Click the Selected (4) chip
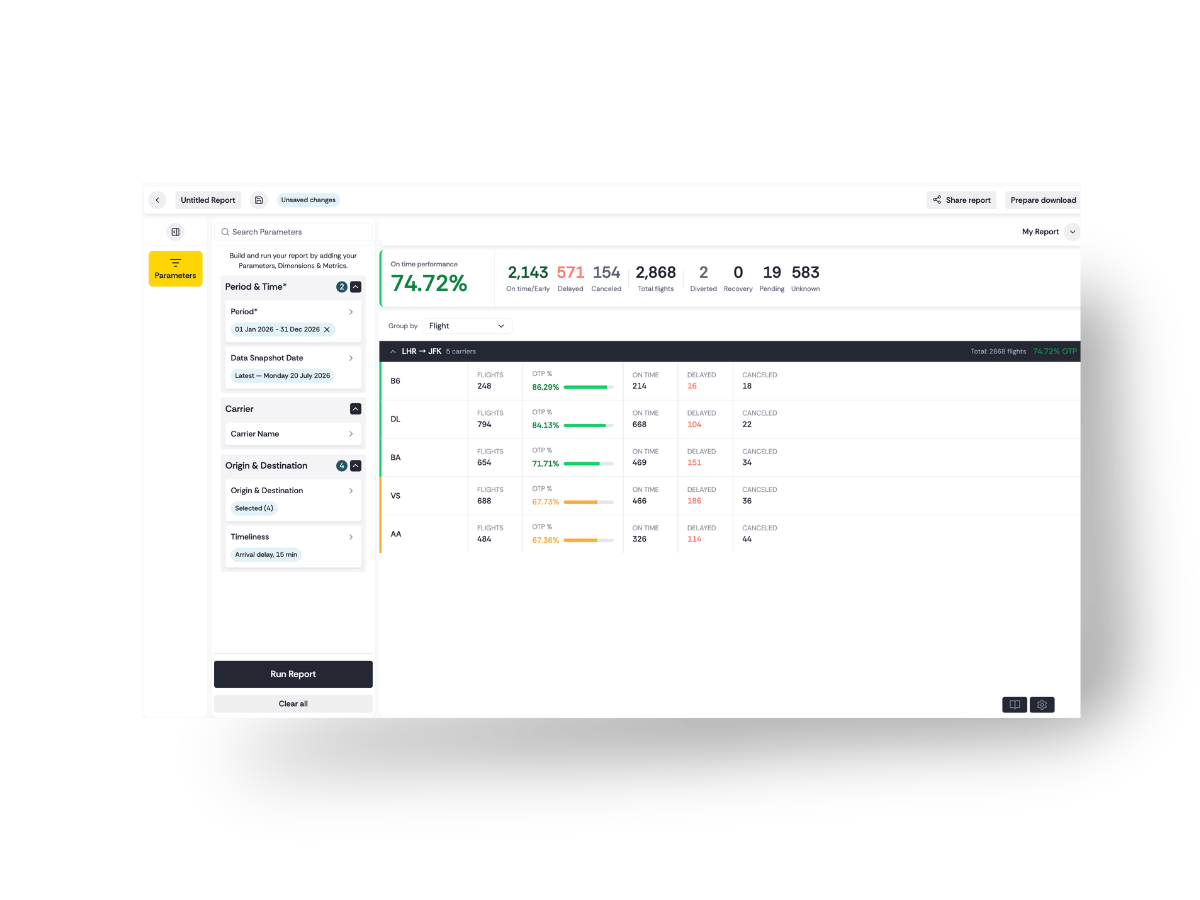 point(254,508)
